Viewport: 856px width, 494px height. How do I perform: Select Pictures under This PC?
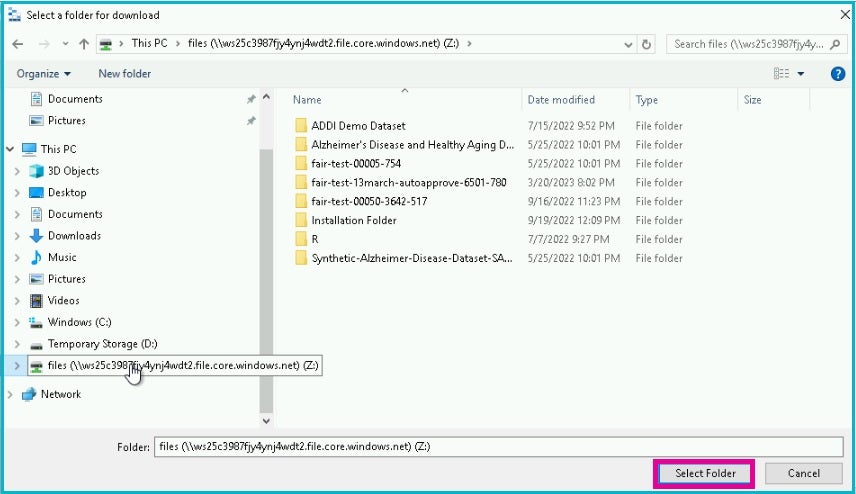67,279
